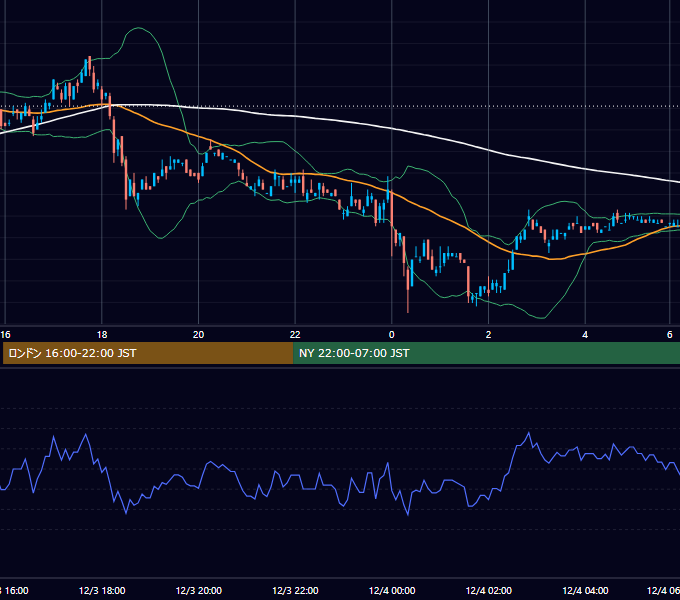Click the '12/4 04:00' label under the oscillator
The image size is (680, 600).
(585, 590)
